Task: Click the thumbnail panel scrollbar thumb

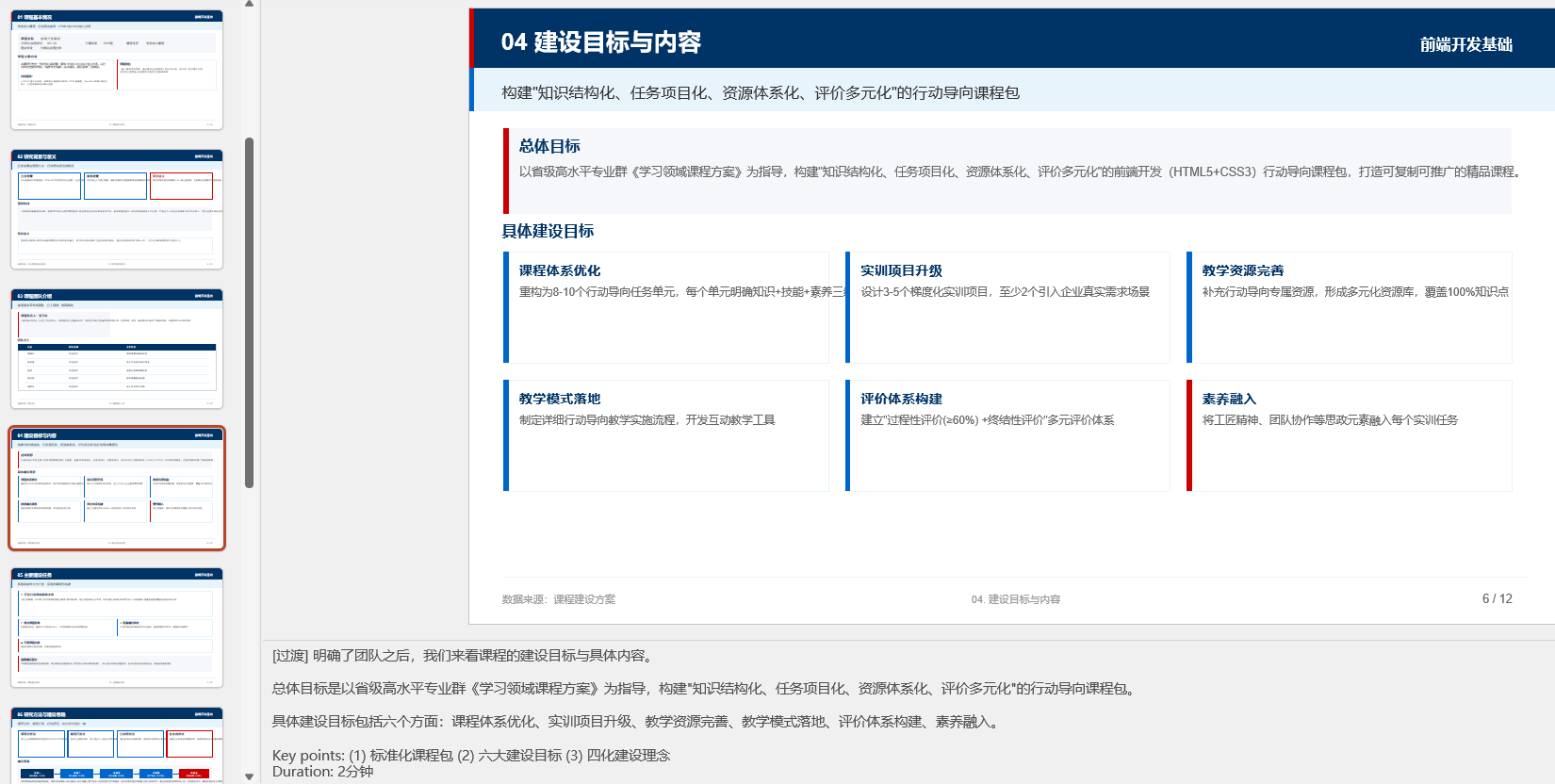Action: 250,313
